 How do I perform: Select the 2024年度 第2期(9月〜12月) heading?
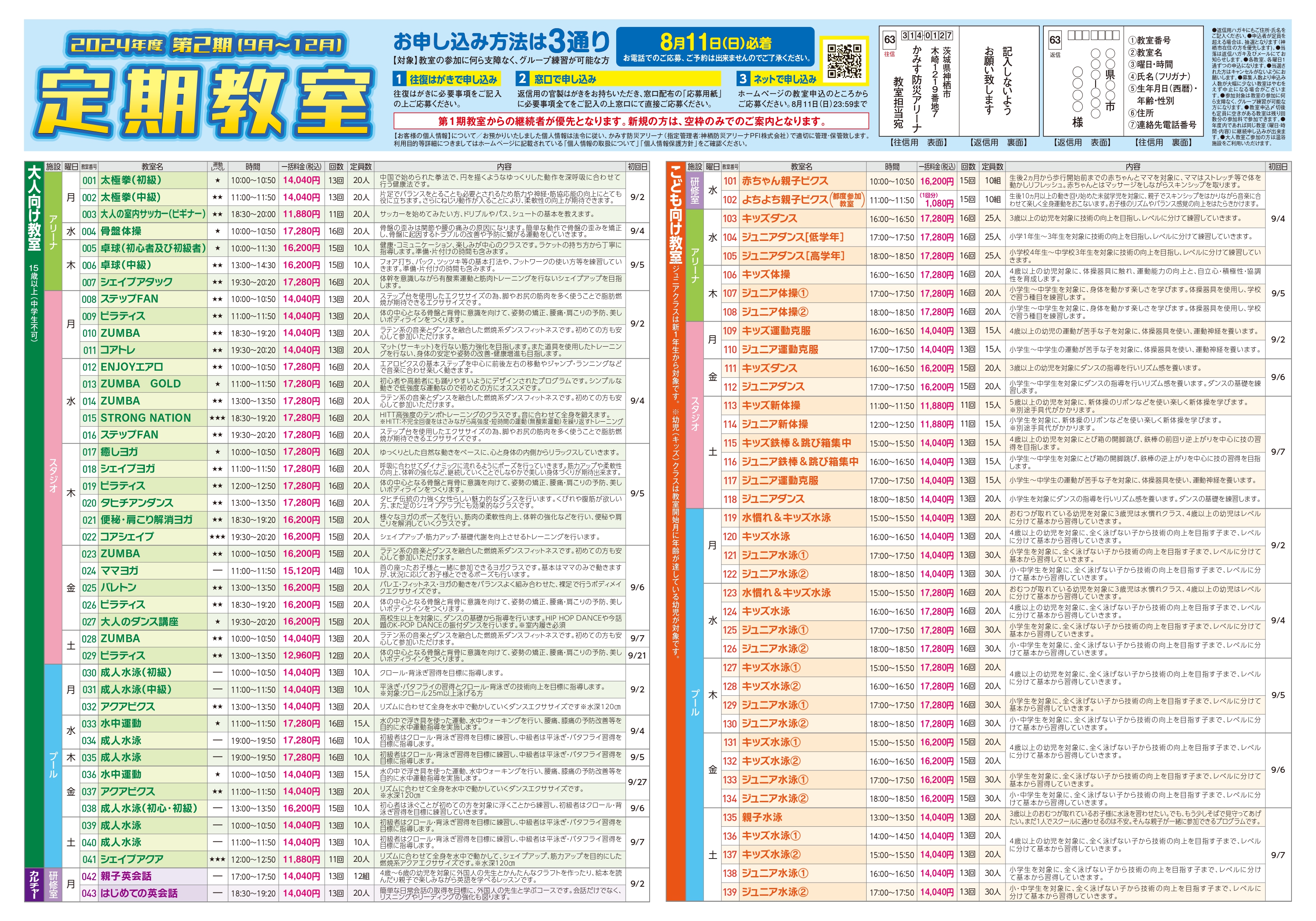click(206, 45)
